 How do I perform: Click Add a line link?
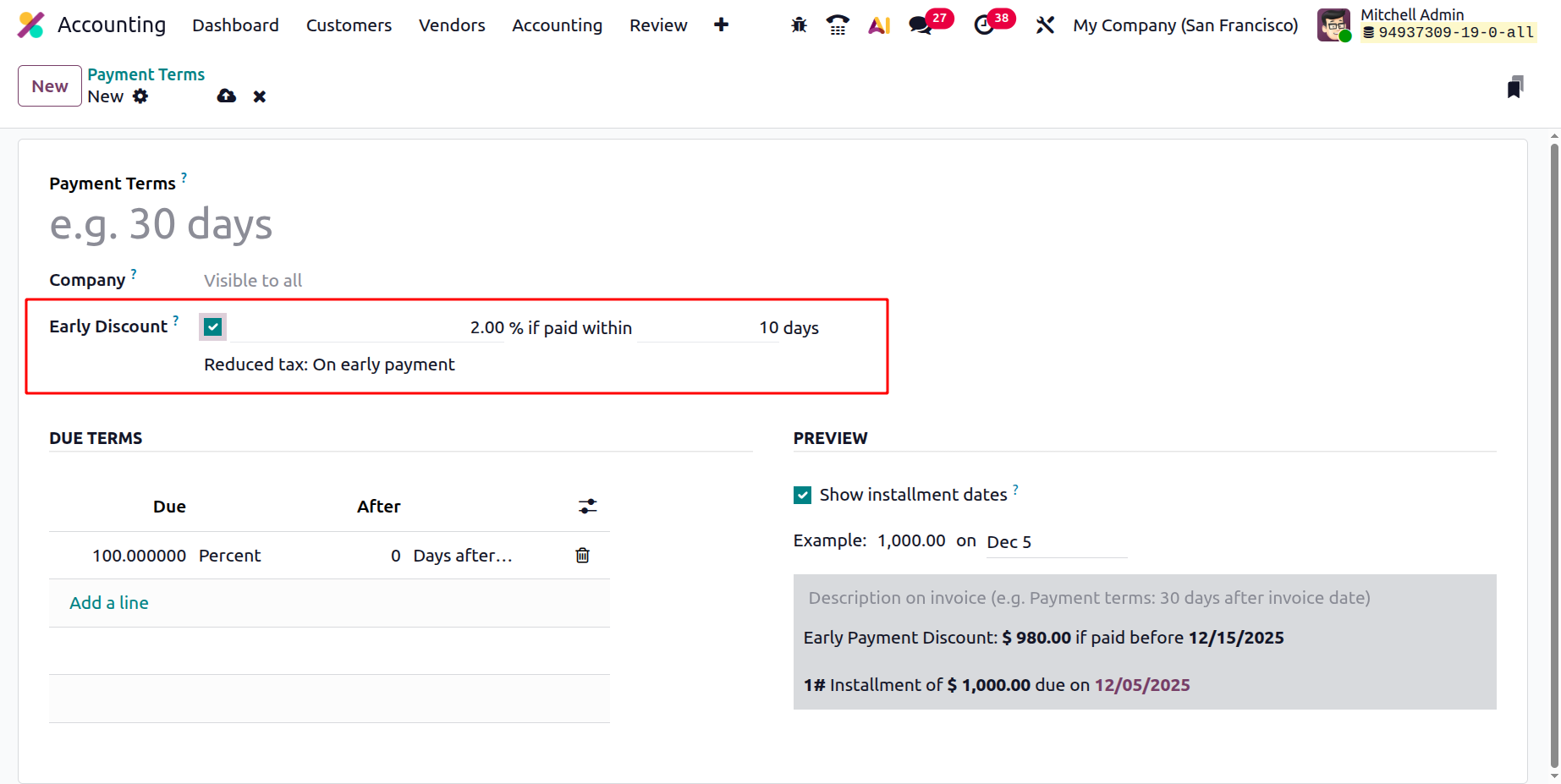(109, 603)
